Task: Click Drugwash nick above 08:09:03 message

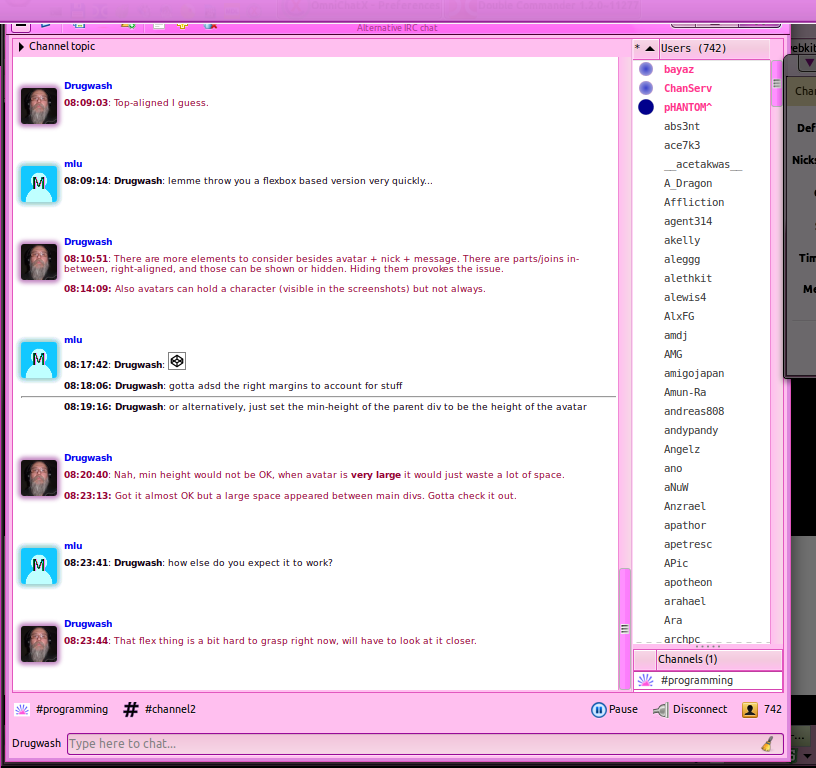Action: [x=88, y=86]
